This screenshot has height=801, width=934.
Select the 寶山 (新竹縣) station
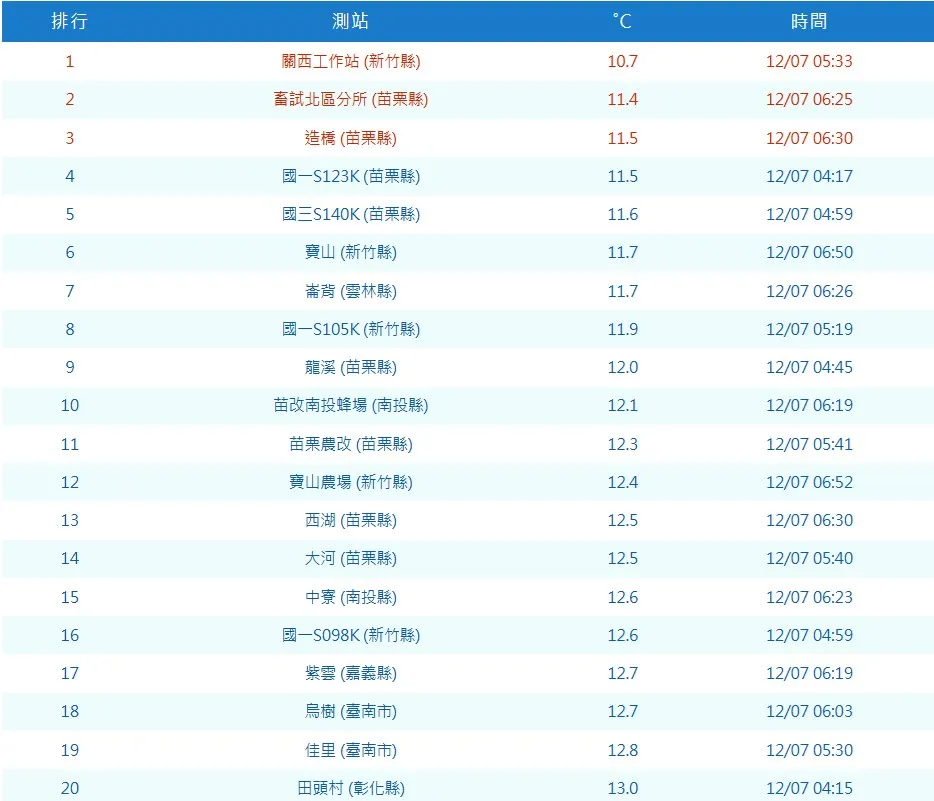coord(349,252)
